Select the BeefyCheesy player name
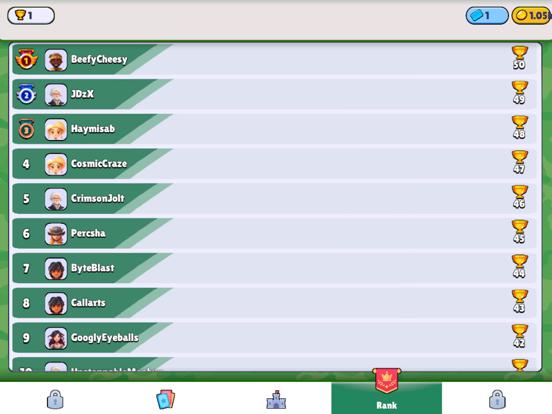 (x=99, y=59)
